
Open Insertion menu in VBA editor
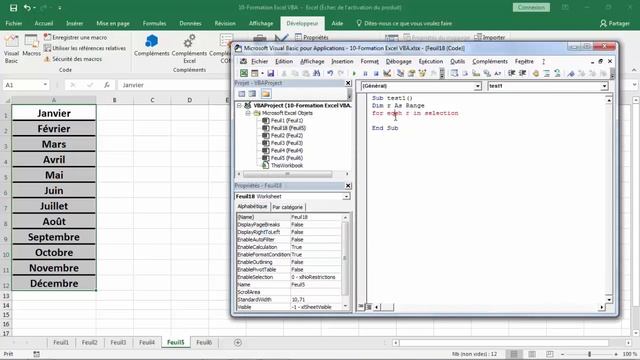(342, 61)
